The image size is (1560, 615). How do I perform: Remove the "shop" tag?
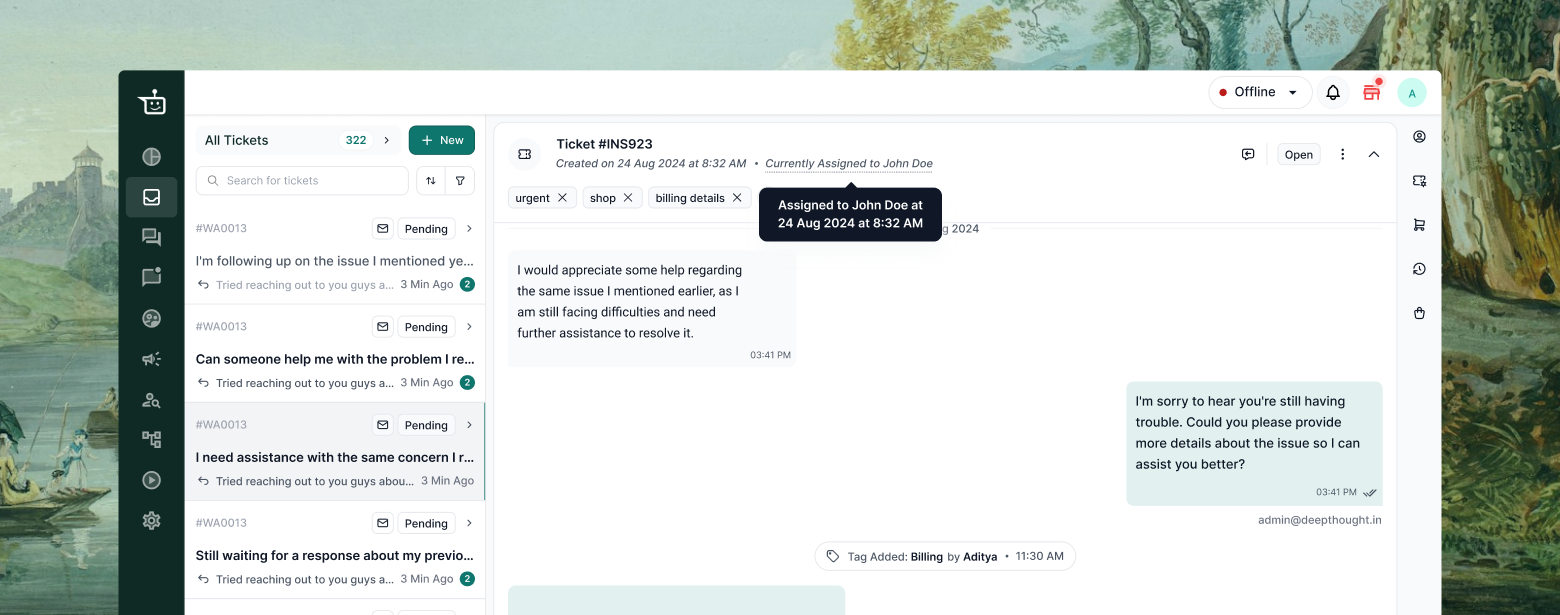(628, 198)
